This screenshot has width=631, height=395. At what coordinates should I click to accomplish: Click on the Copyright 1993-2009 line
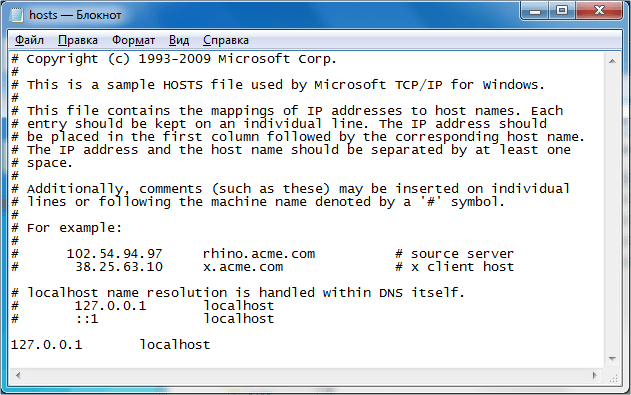click(173, 59)
